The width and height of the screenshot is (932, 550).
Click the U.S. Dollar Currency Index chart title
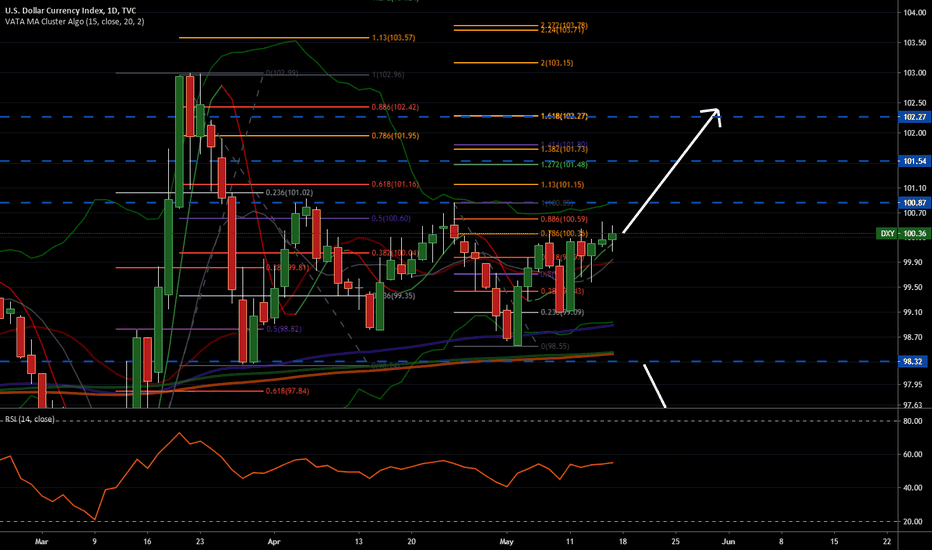pyautogui.click(x=70, y=11)
